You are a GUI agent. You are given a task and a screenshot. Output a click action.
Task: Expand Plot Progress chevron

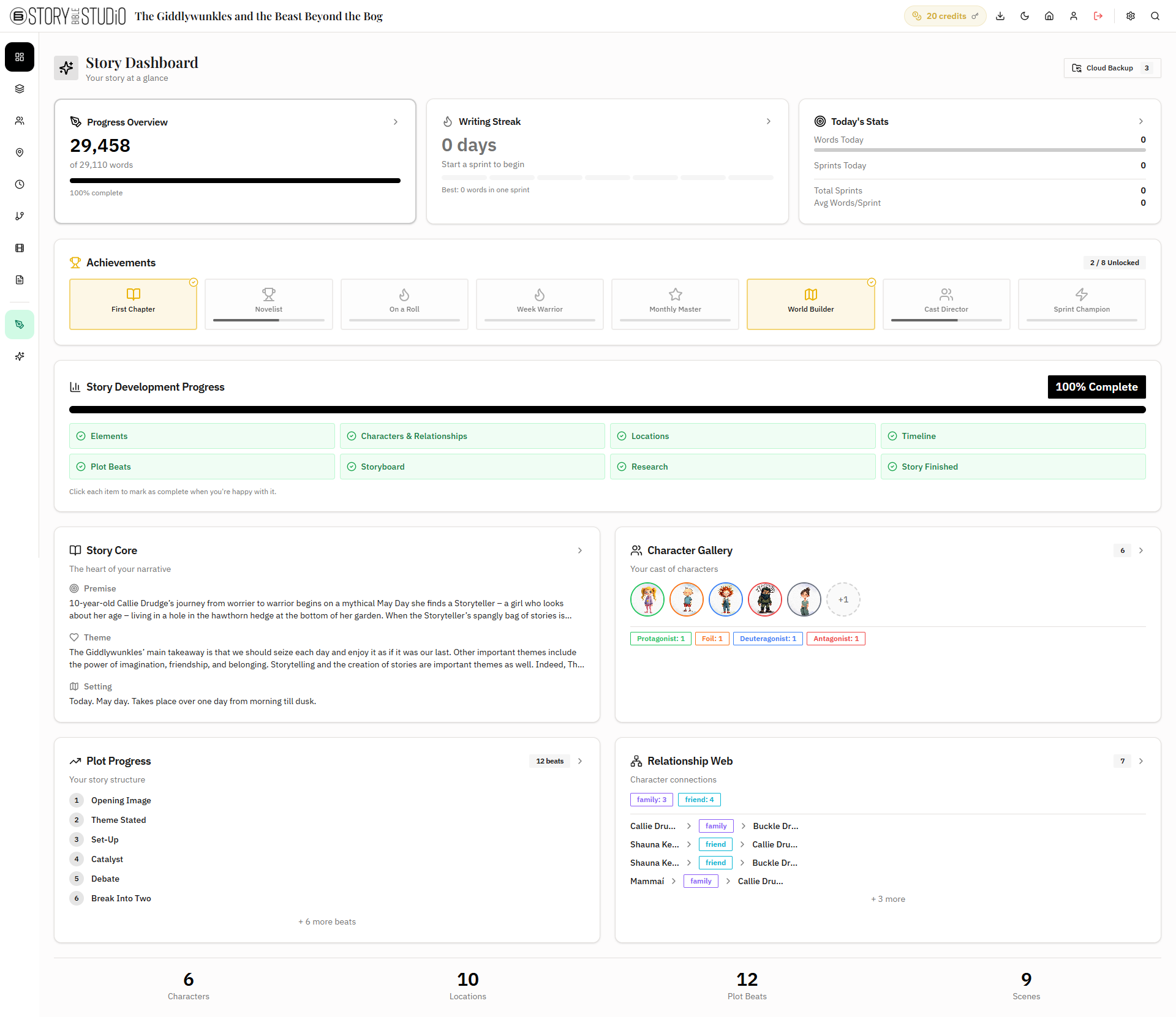click(580, 761)
